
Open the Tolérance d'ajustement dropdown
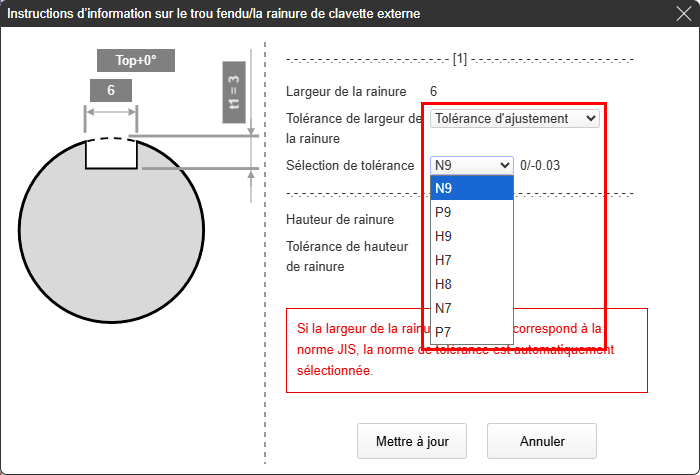coord(515,119)
